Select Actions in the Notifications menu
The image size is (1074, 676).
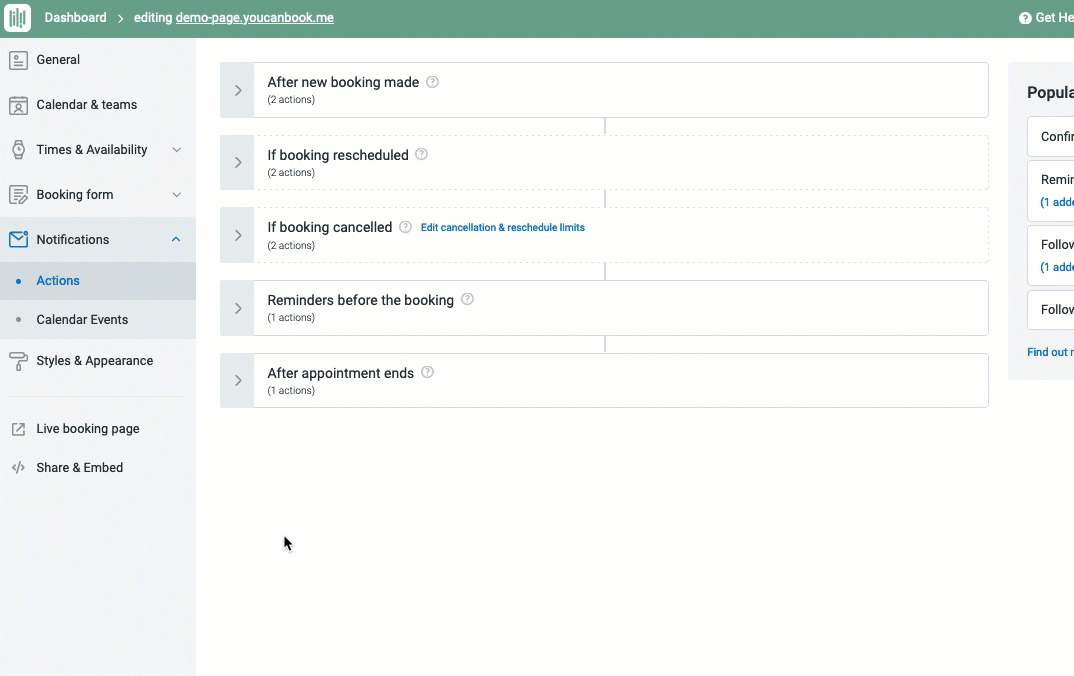(57, 280)
